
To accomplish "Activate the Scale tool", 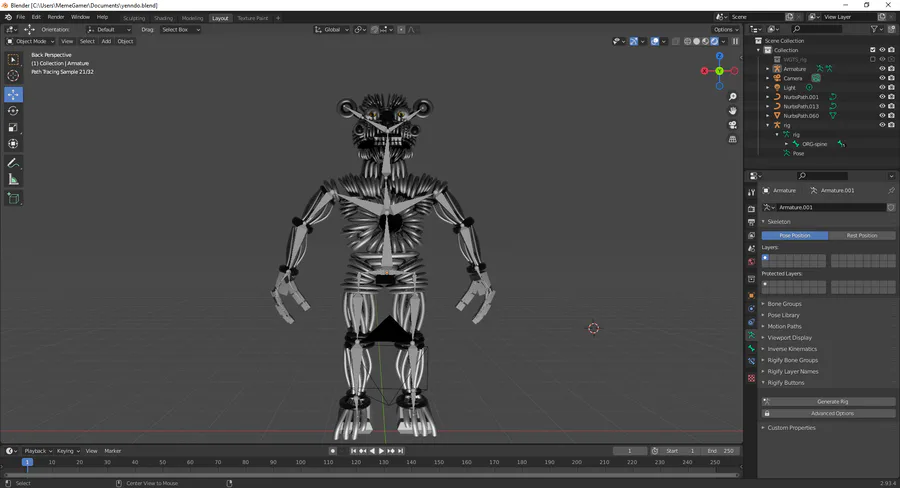I will pyautogui.click(x=13, y=127).
